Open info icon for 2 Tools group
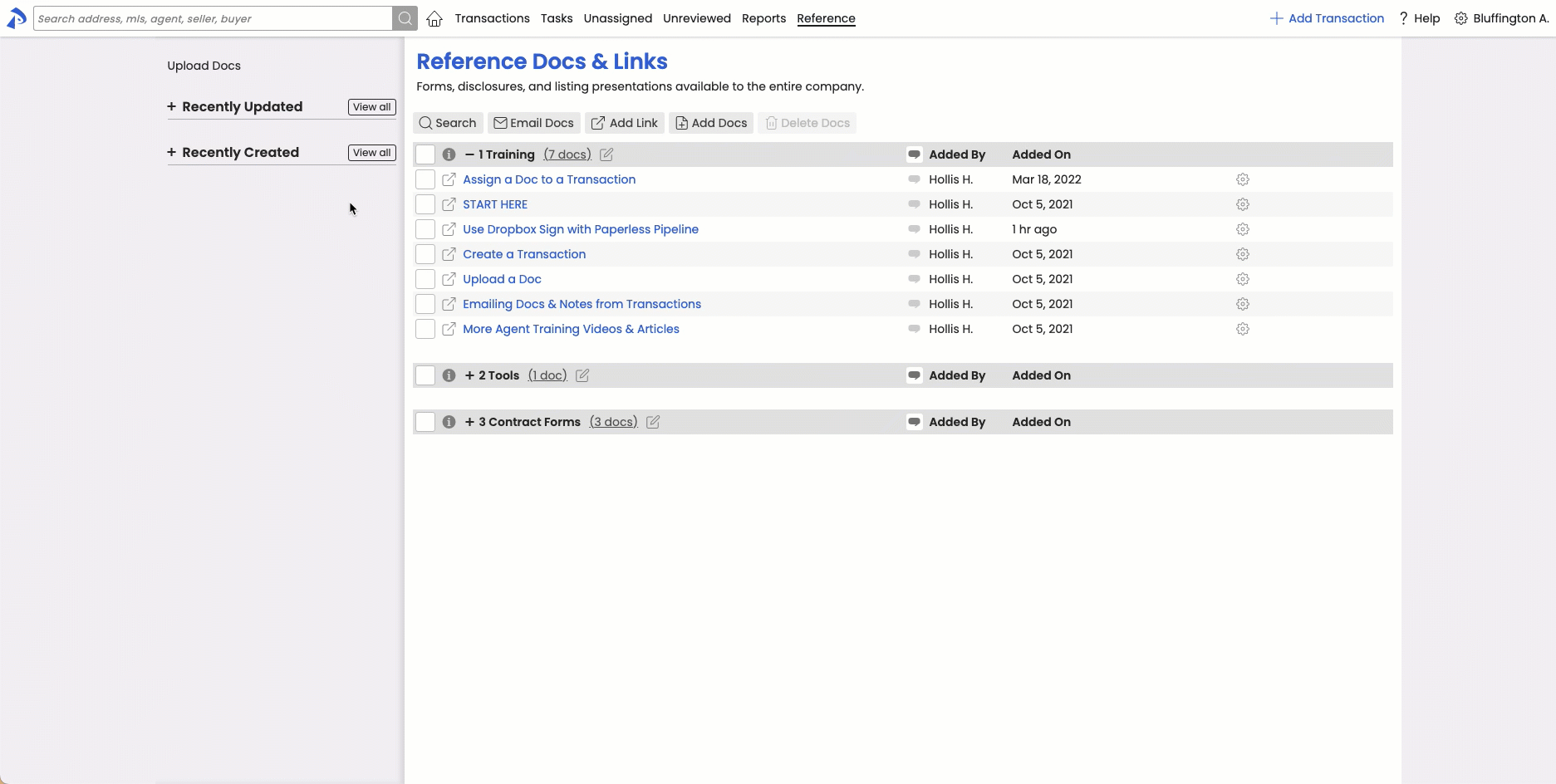The height and width of the screenshot is (784, 1556). click(x=449, y=375)
